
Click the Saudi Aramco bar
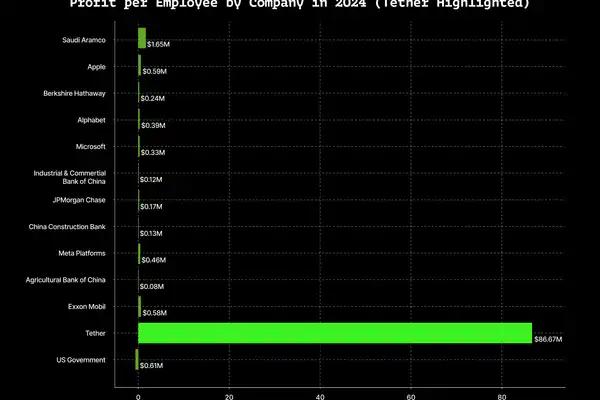(142, 38)
